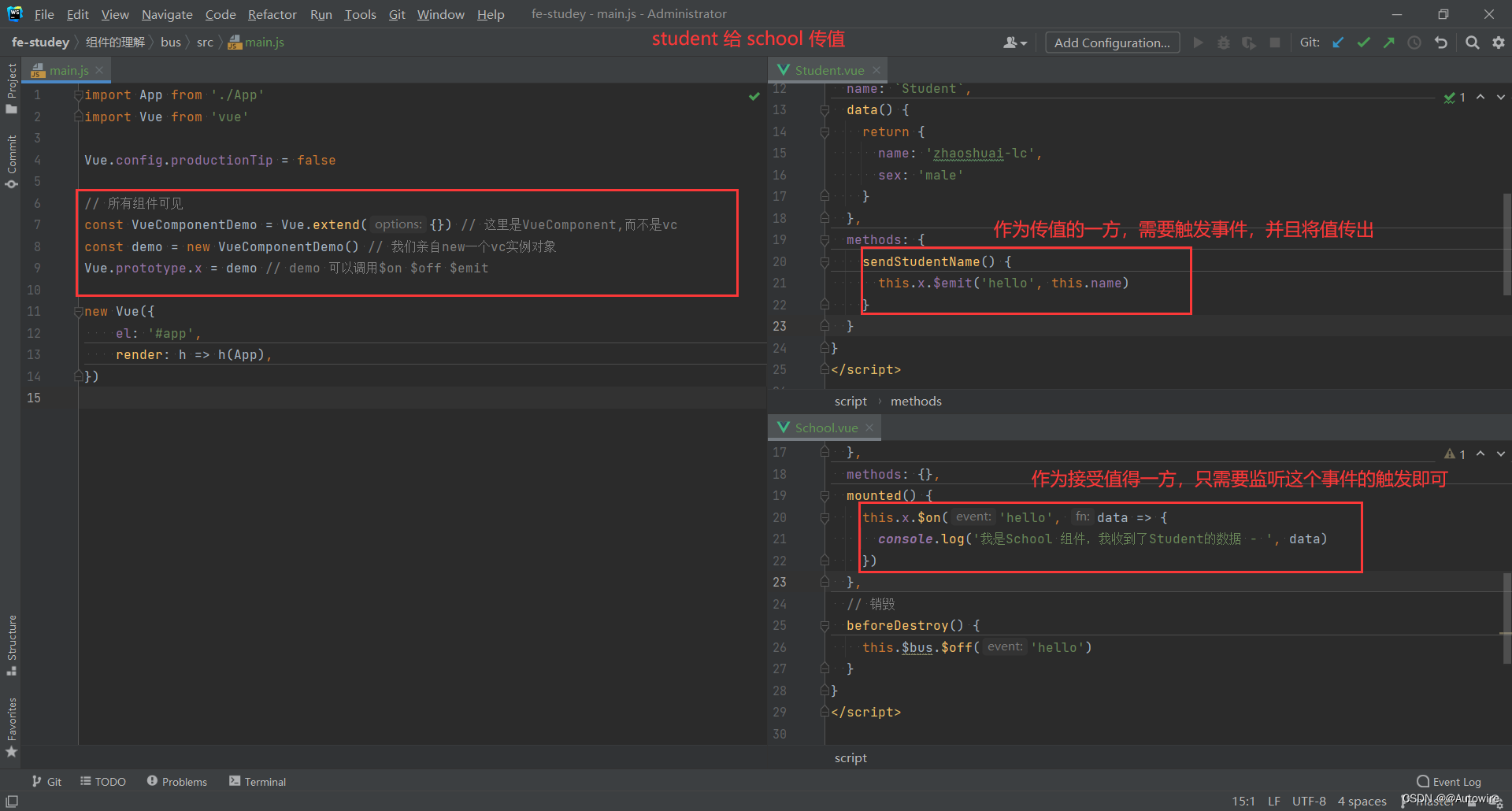Viewport: 1512px width, 811px height.
Task: Collapse $on callback fold marker line 20 School.vue
Action: click(x=825, y=517)
